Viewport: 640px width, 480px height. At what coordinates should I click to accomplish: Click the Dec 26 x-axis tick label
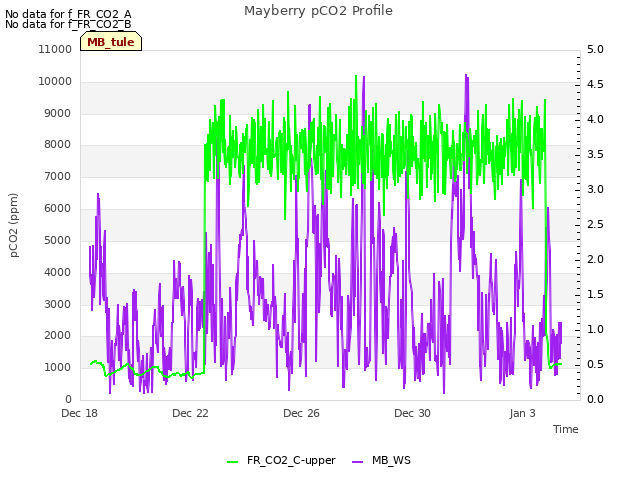pos(302,413)
